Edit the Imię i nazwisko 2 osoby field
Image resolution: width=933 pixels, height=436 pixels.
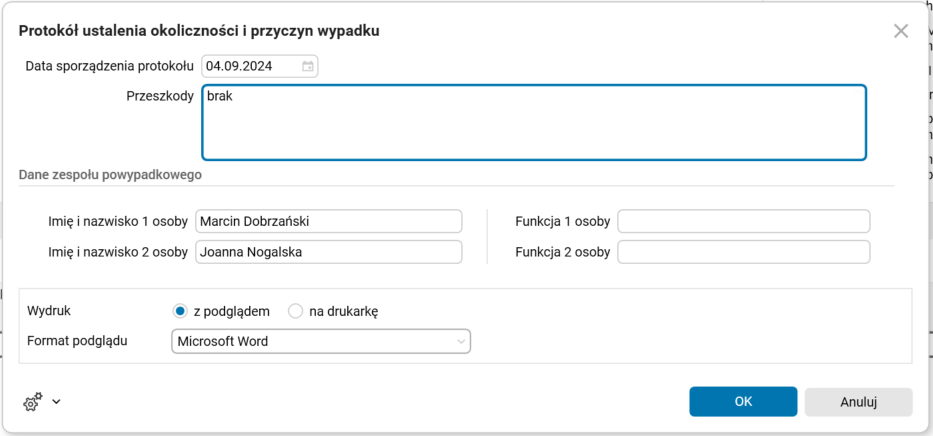(328, 252)
